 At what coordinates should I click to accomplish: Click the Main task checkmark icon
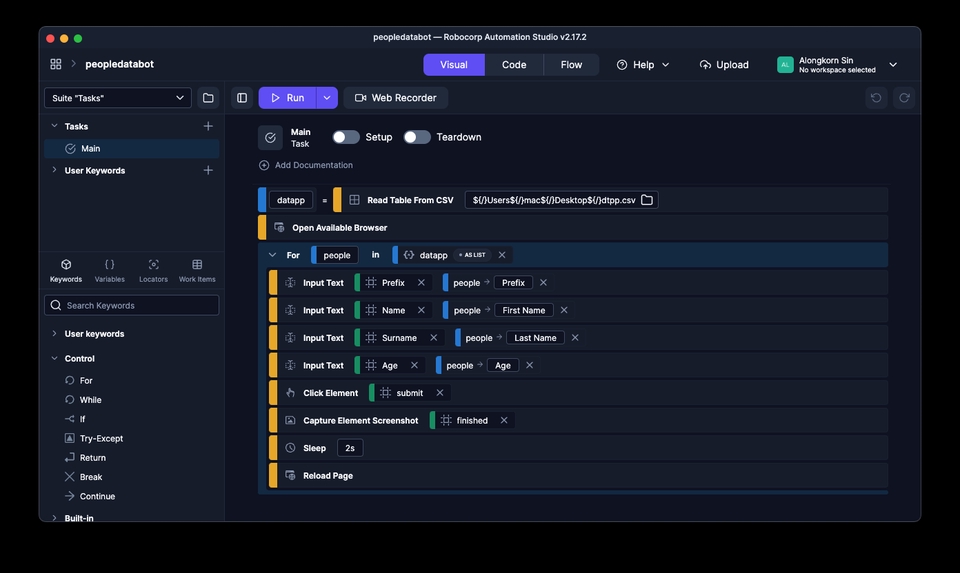click(x=270, y=138)
